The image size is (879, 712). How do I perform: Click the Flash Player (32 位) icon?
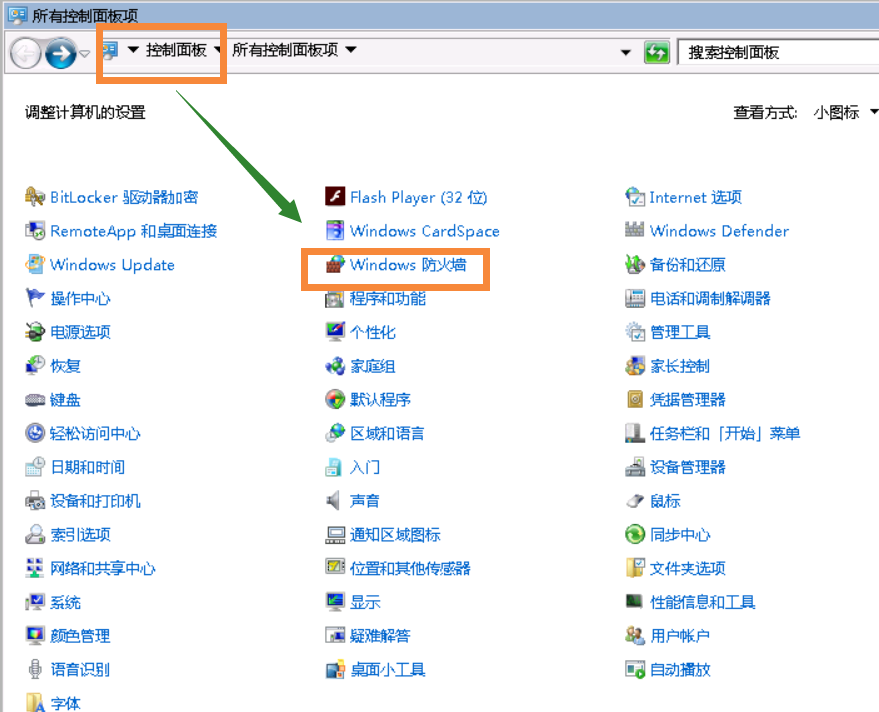pos(335,197)
